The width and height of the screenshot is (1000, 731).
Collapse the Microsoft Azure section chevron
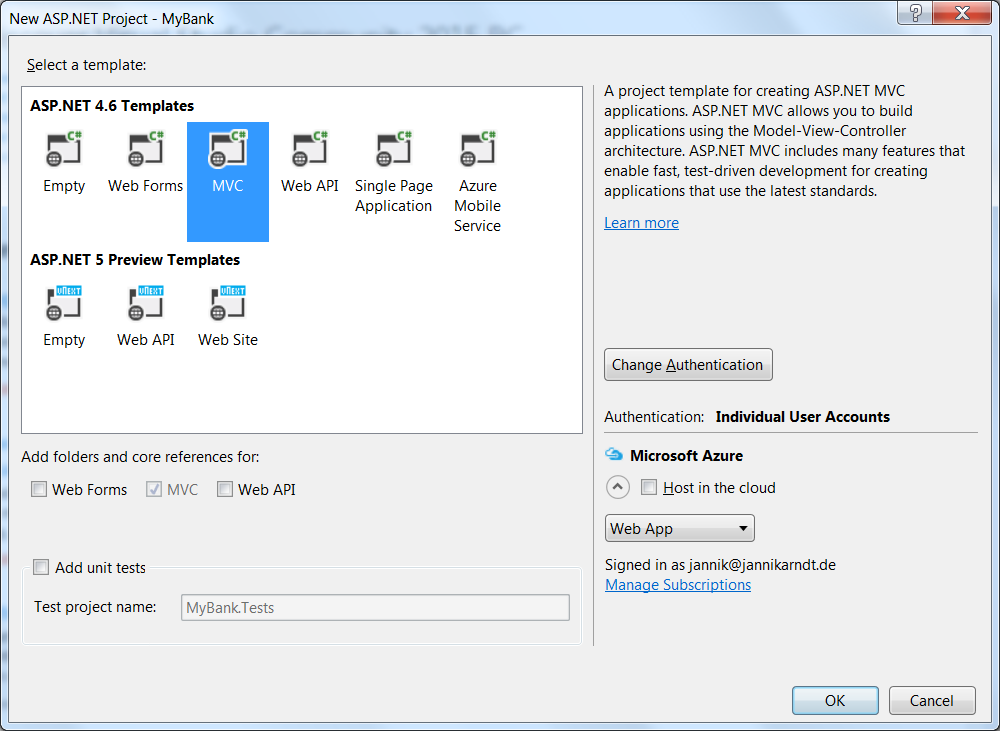(617, 487)
